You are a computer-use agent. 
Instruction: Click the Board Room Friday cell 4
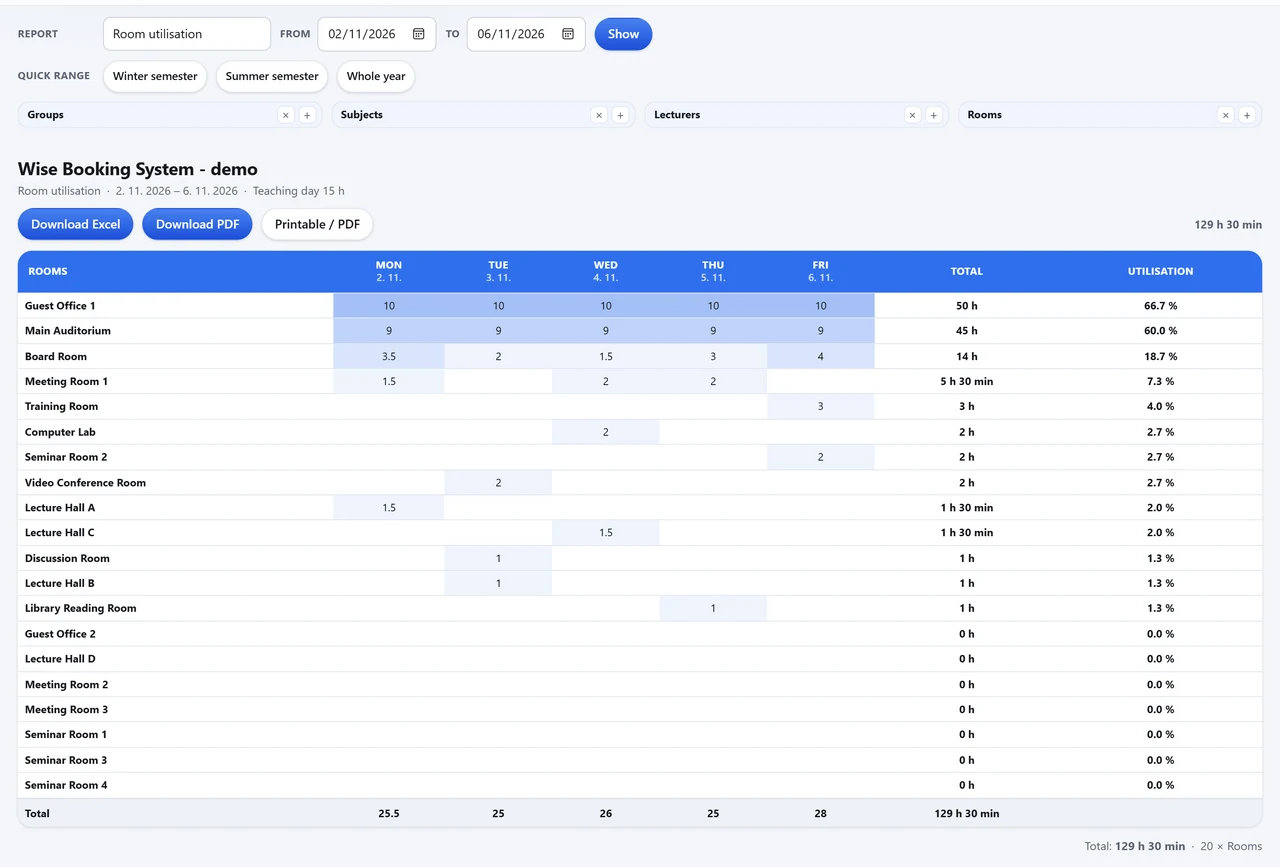tap(821, 356)
